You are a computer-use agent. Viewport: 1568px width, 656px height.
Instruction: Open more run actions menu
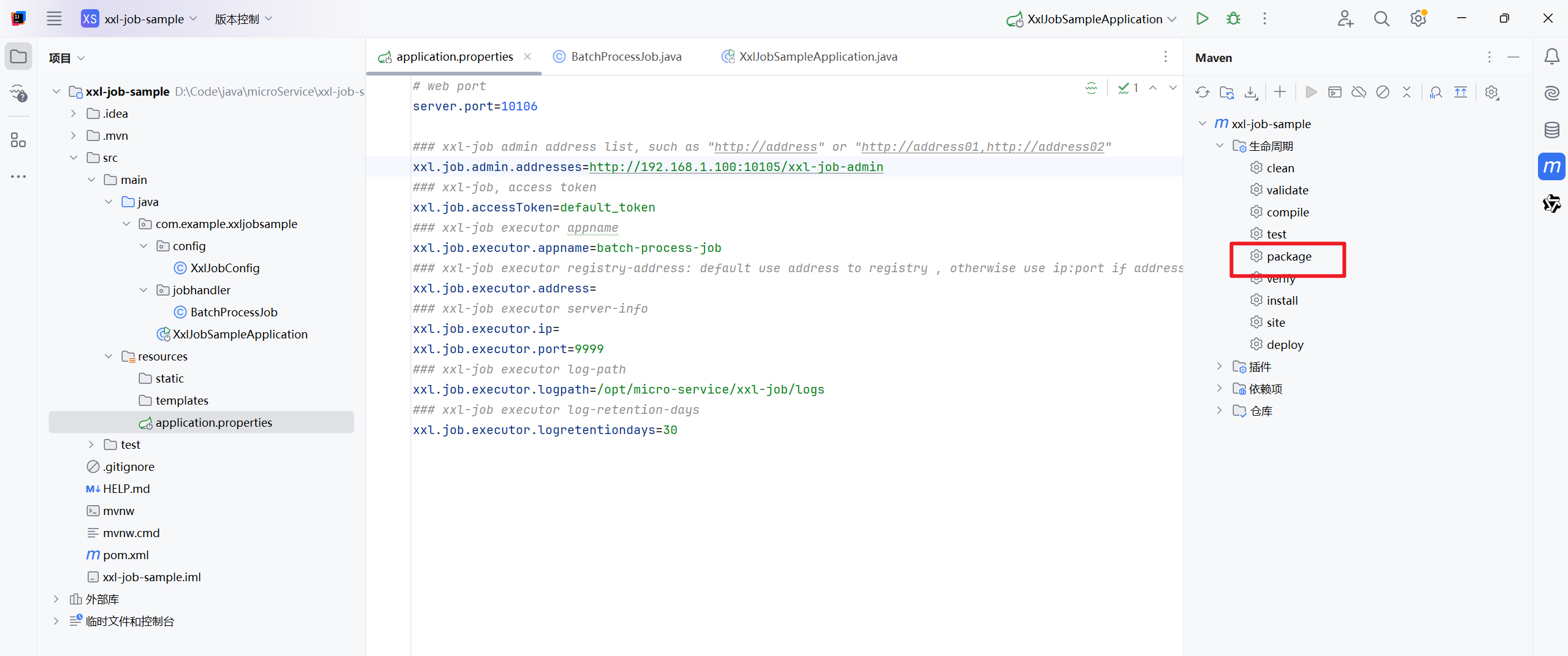coord(1264,18)
